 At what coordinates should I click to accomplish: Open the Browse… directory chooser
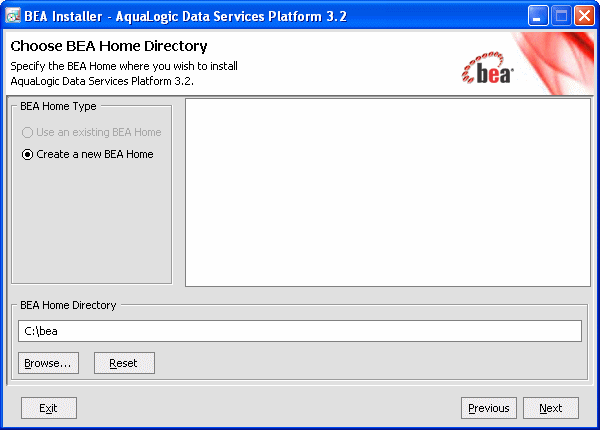(48, 363)
